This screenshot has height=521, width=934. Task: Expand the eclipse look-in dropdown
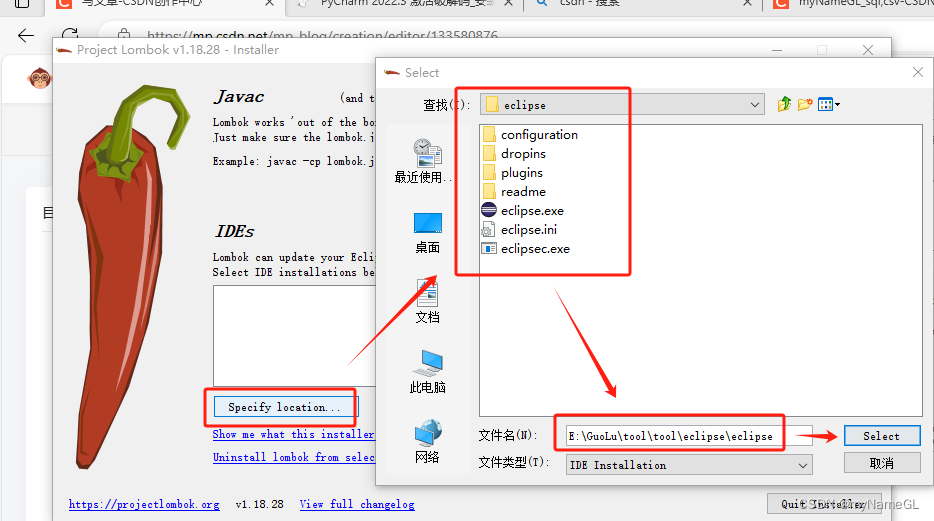755,105
